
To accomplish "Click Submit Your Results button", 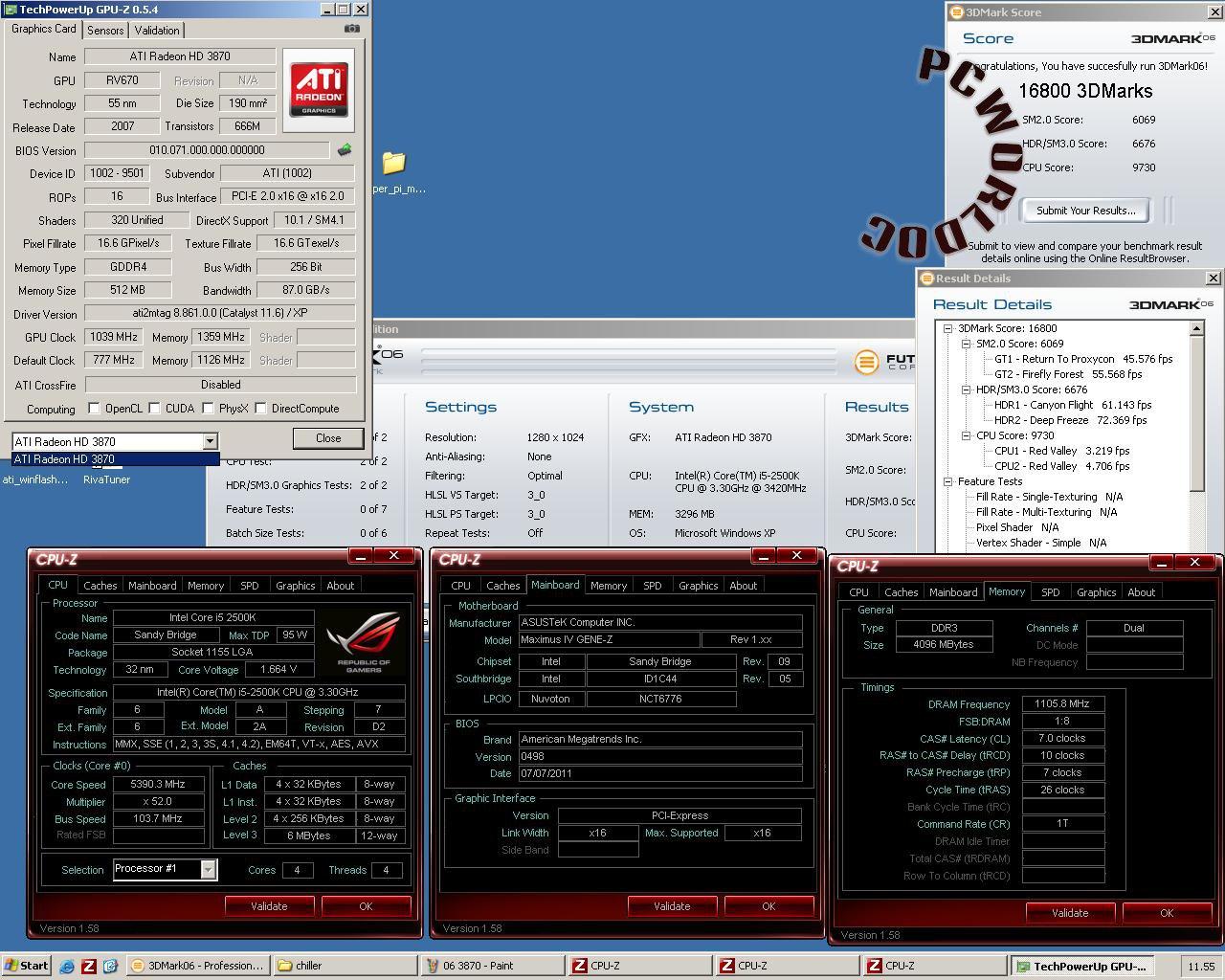I will pyautogui.click(x=1085, y=211).
